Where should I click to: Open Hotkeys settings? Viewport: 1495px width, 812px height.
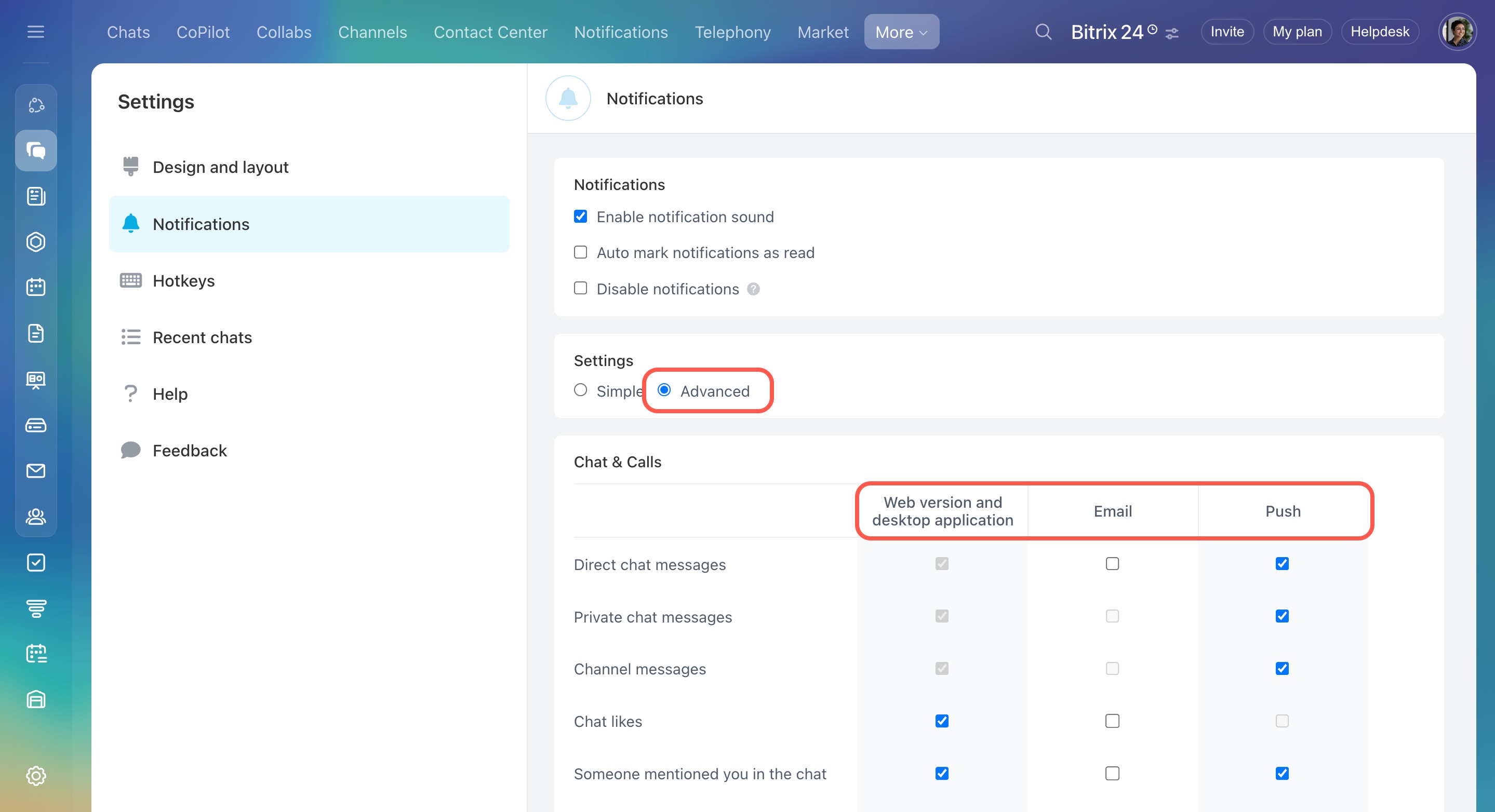(x=309, y=281)
